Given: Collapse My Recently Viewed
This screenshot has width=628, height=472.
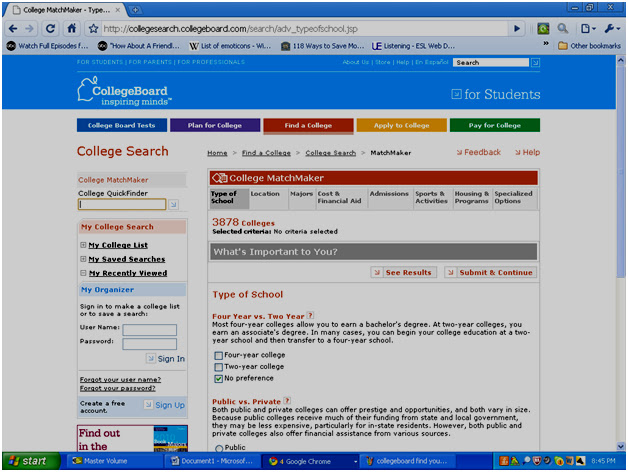Looking at the screenshot, I should [x=83, y=273].
